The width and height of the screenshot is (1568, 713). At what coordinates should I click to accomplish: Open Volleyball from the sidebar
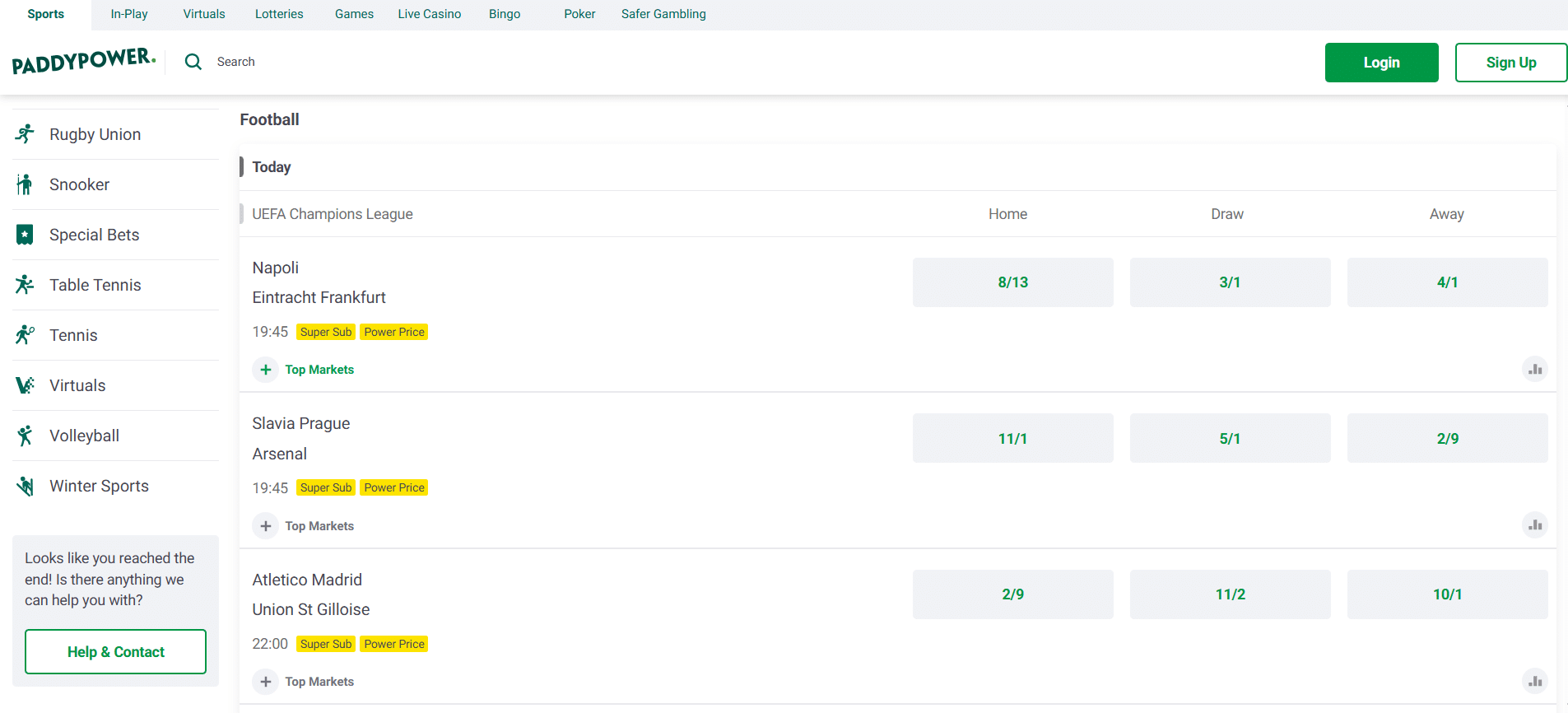click(x=115, y=436)
